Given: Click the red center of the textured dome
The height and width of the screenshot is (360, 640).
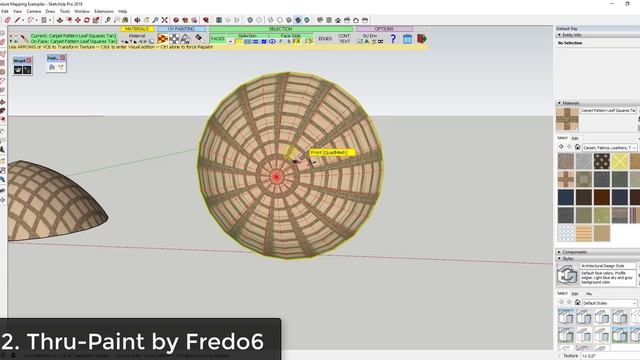Looking at the screenshot, I should [x=277, y=177].
